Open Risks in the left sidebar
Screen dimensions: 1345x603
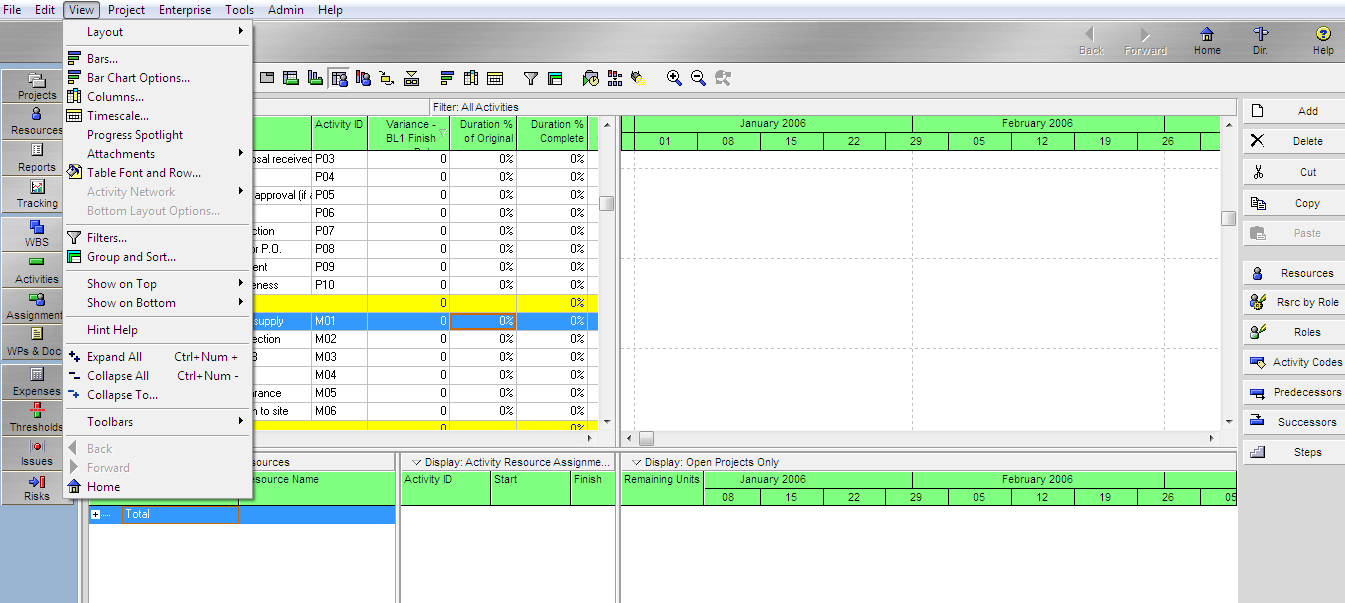[x=37, y=487]
